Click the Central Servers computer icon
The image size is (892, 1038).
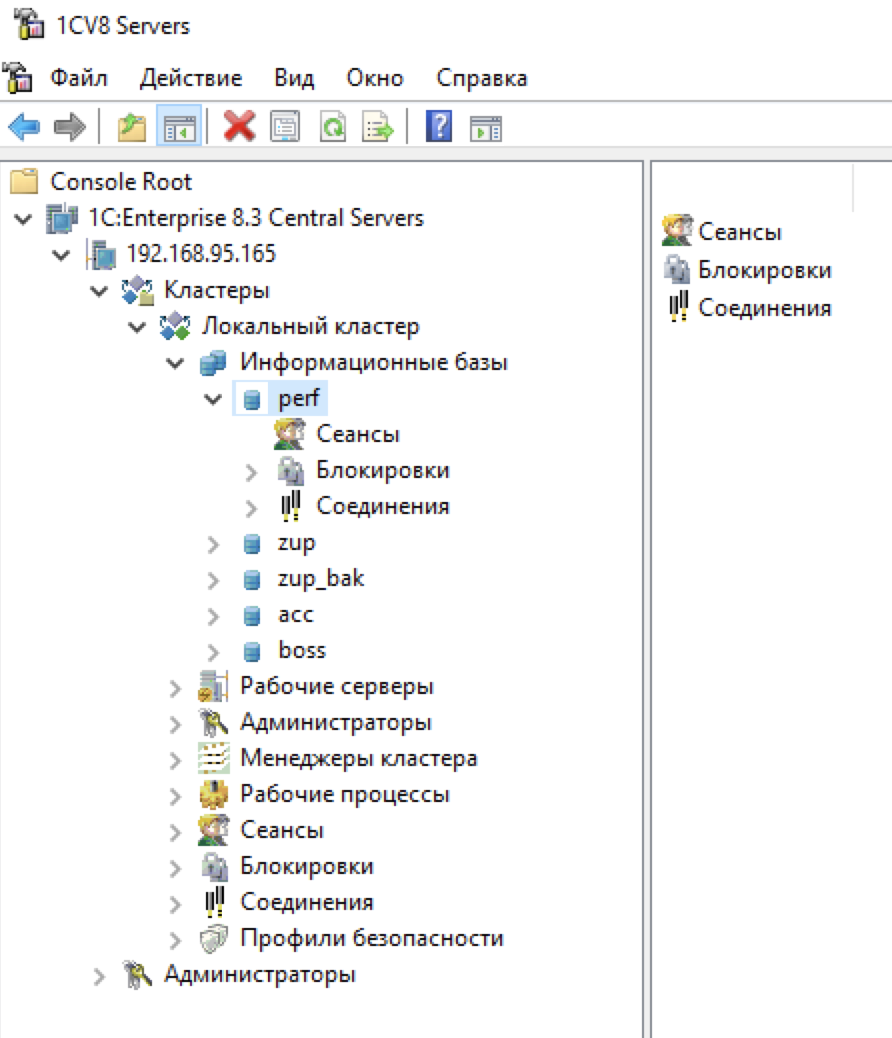point(62,218)
